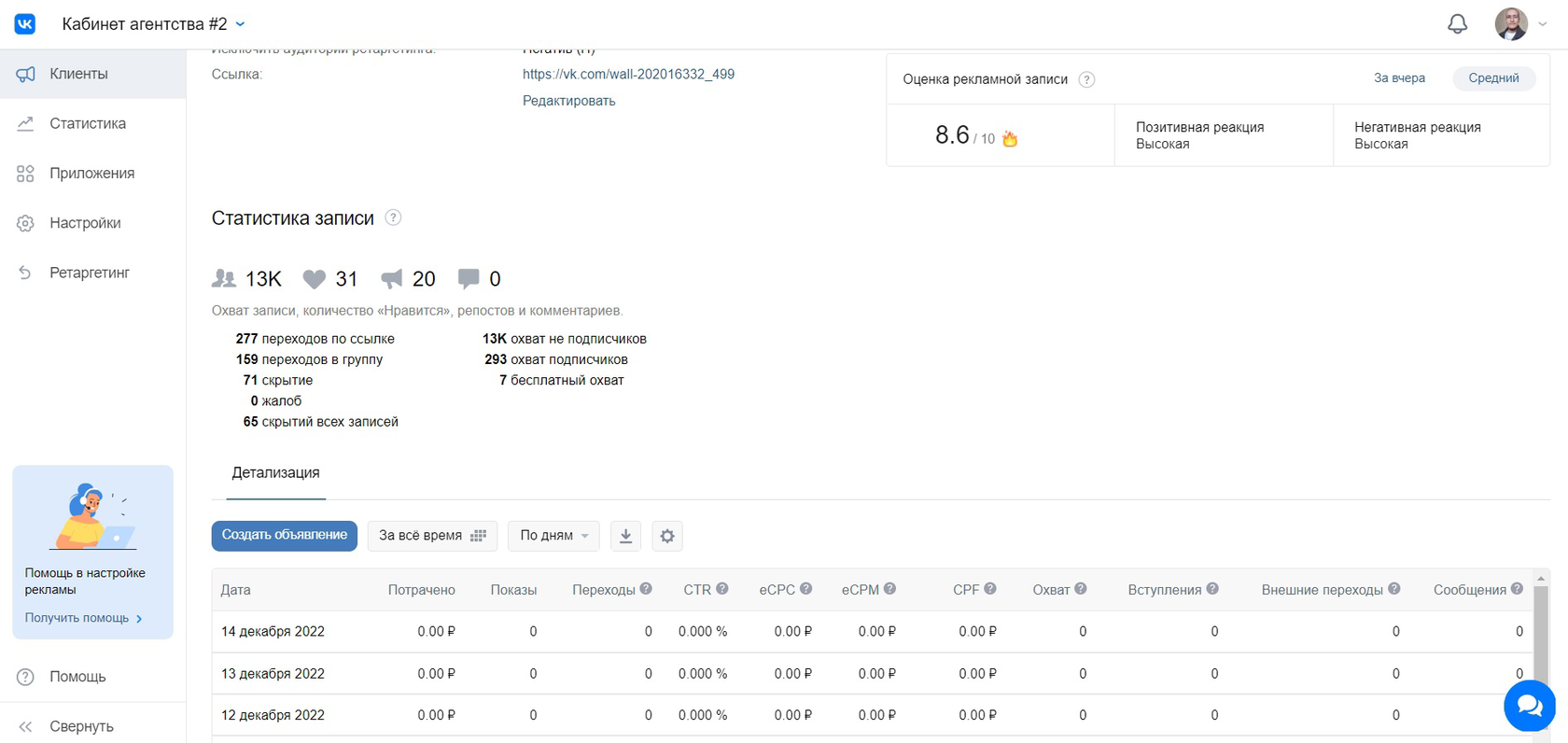Image resolution: width=1568 pixels, height=743 pixels.
Task: Open the vk.com/wall-202016332_499 link
Action: click(628, 74)
